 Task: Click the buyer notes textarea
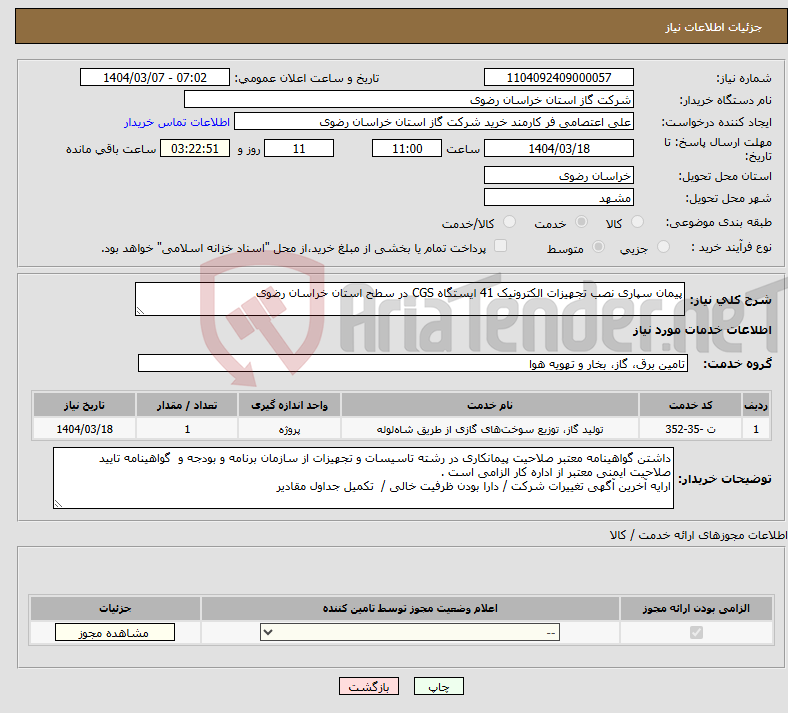pyautogui.click(x=363, y=478)
